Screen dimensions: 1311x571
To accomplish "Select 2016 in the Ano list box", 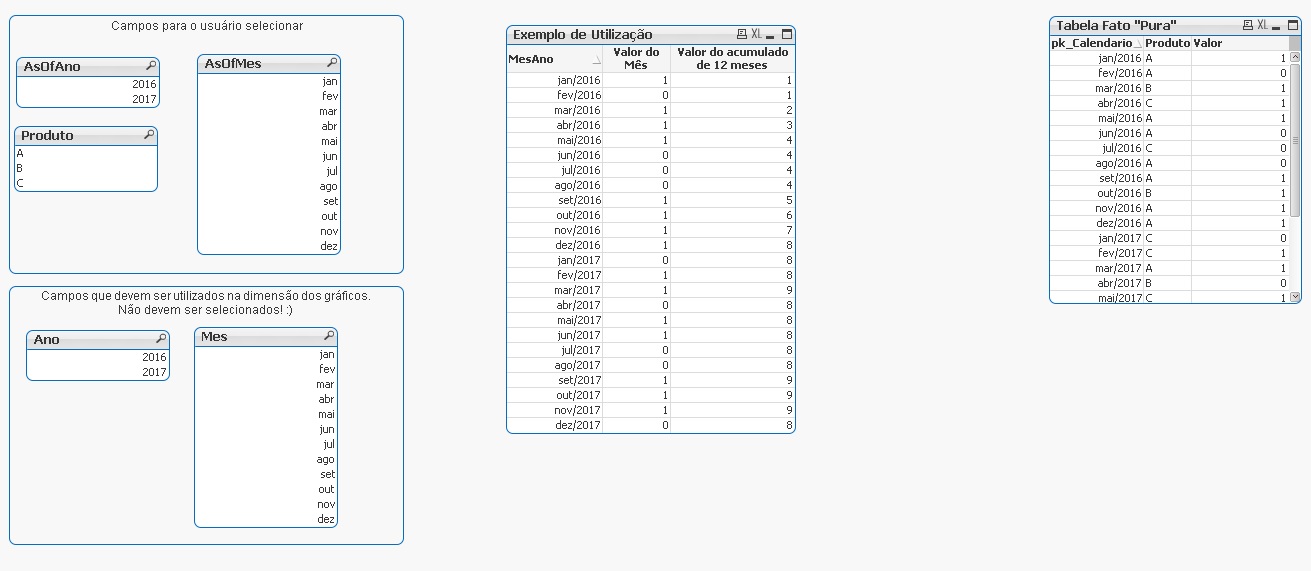I will (x=98, y=357).
